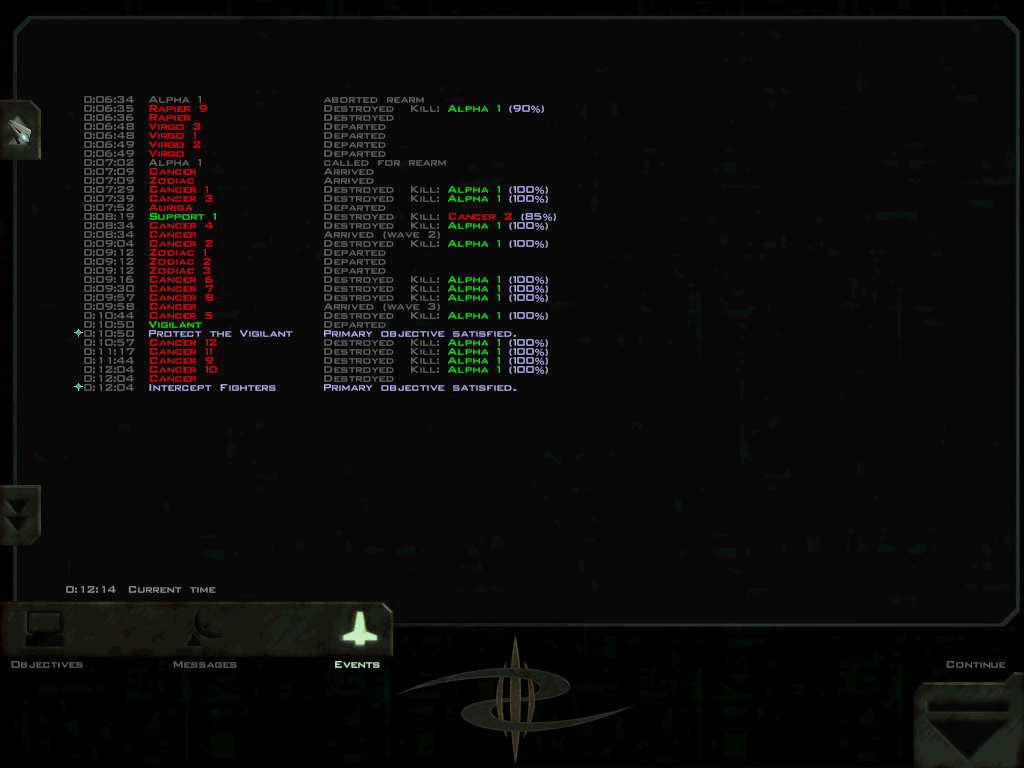Click the emblem logo at bottom center
This screenshot has height=768, width=1024.
[514, 697]
